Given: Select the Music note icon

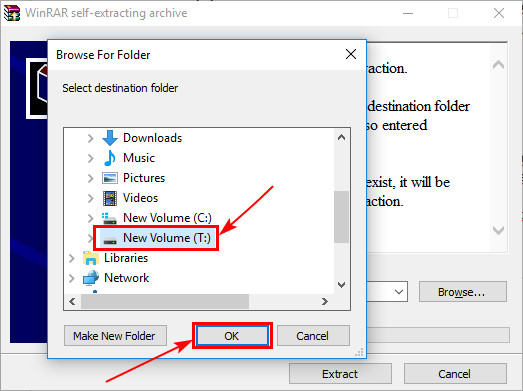Looking at the screenshot, I should pos(110,158).
